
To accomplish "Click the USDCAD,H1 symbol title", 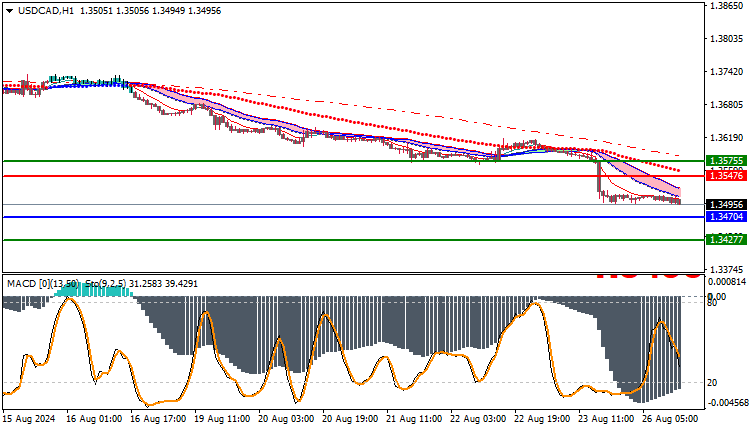I will (x=46, y=11).
